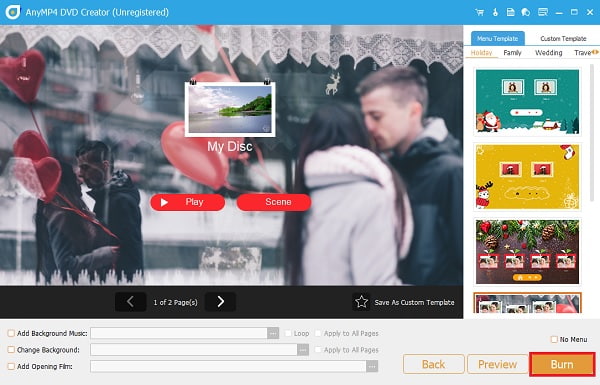Choose the green Santa holiday template
Screen dimensions: 600x385
coord(527,102)
